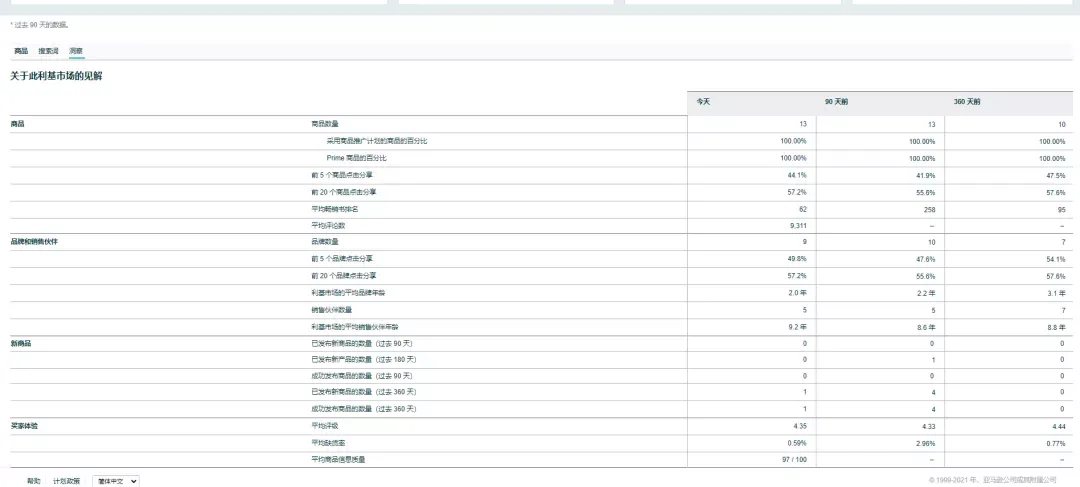Click the 采用商品推广计划的商品的百分比 row label
The width and height of the screenshot is (1080, 487).
(377, 141)
